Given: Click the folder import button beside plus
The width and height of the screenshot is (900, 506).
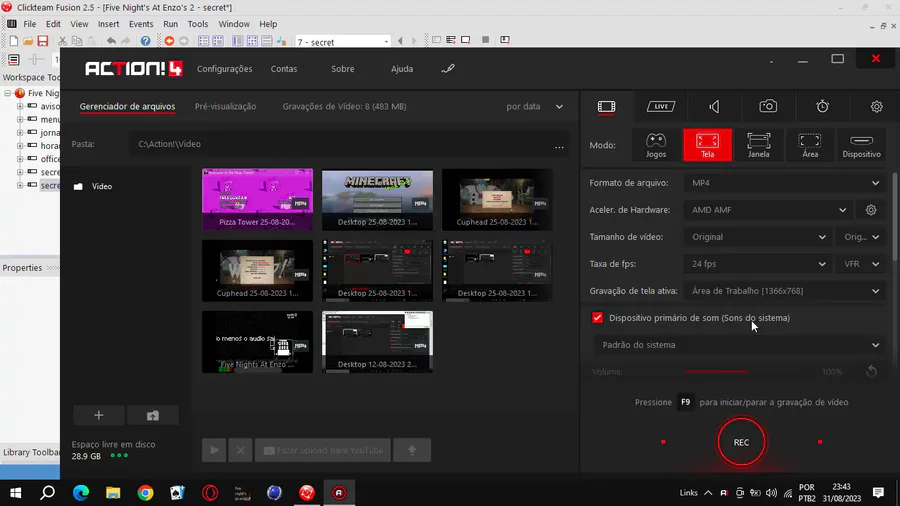Looking at the screenshot, I should coord(153,415).
